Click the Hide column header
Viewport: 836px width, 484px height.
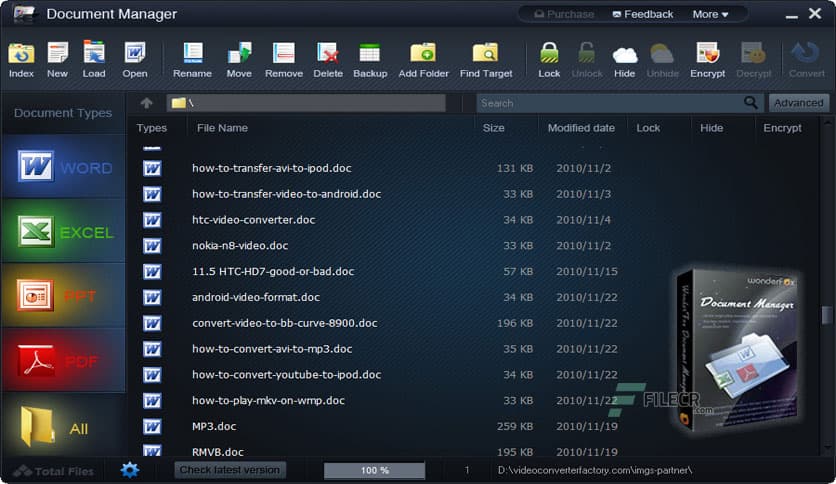tap(711, 128)
